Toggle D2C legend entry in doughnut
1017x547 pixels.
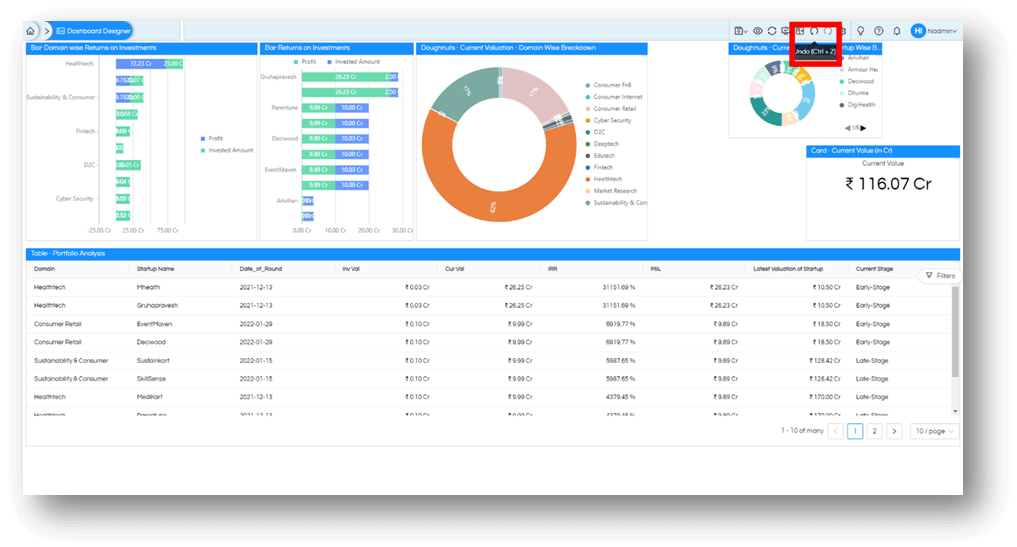click(595, 132)
